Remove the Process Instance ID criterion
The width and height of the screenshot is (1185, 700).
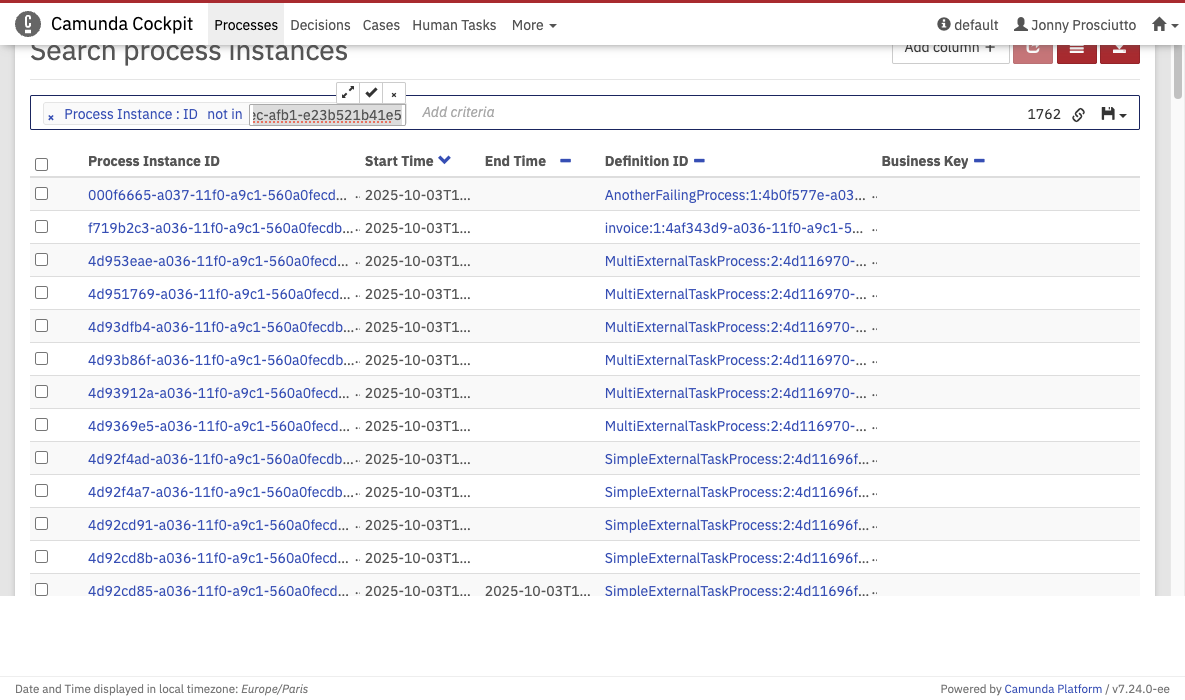(51, 116)
